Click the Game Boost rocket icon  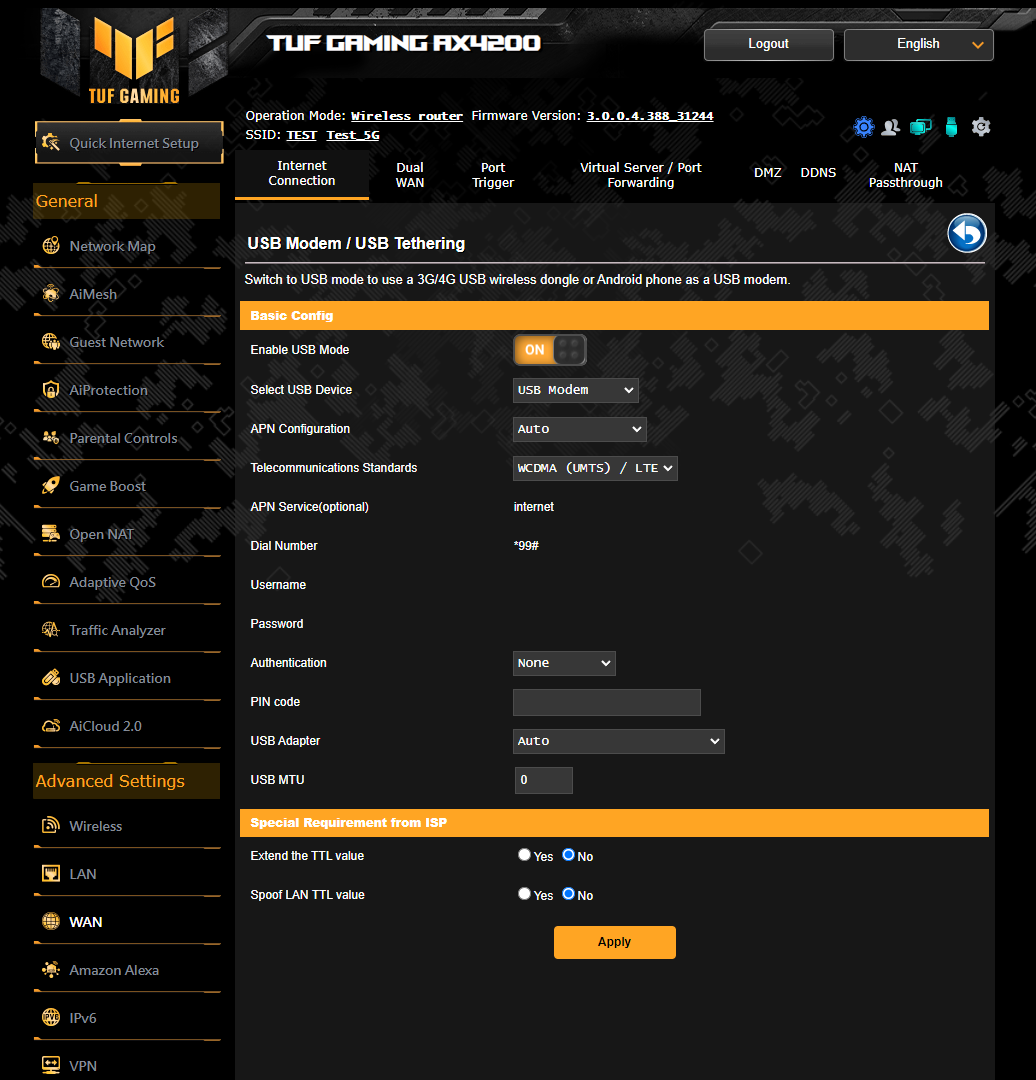pos(51,486)
